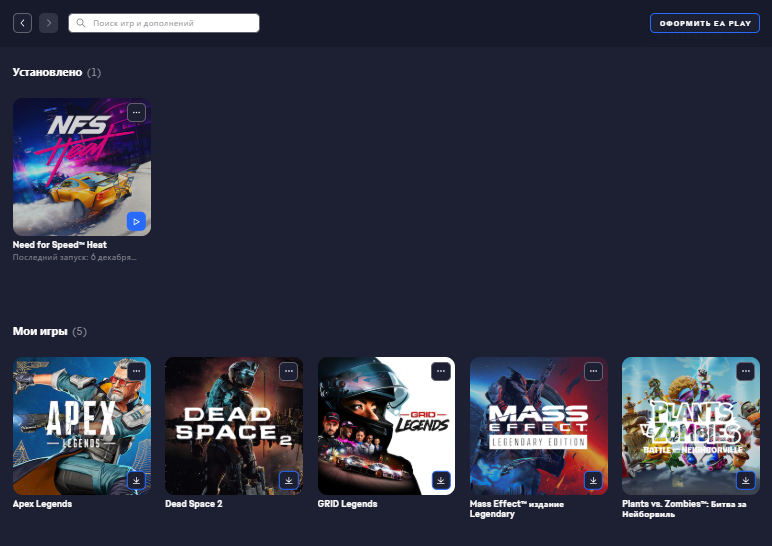Download Plants vs. Zombies via download icon
The height and width of the screenshot is (546, 772).
(745, 480)
